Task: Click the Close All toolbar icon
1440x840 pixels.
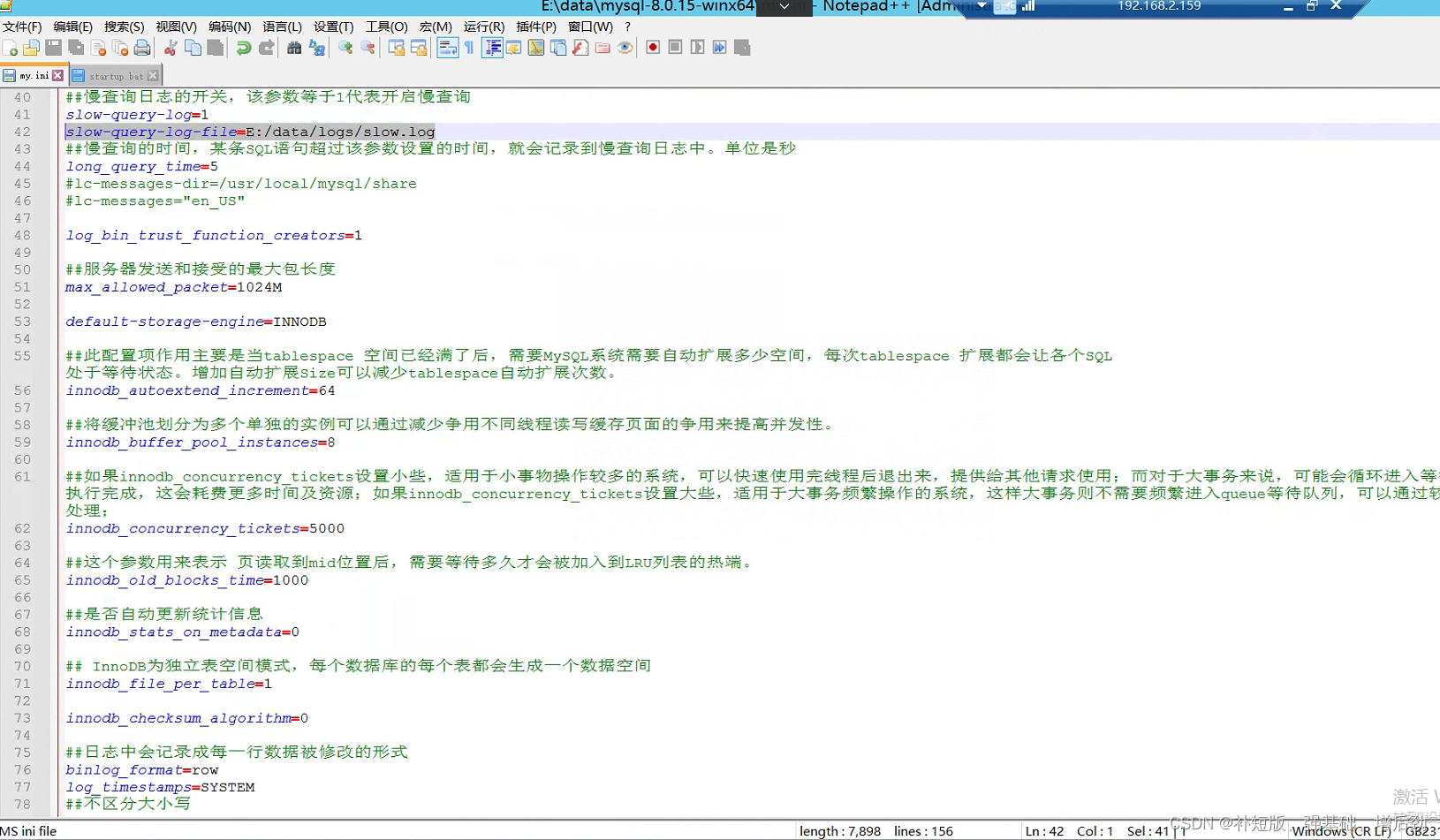Action: coord(120,48)
